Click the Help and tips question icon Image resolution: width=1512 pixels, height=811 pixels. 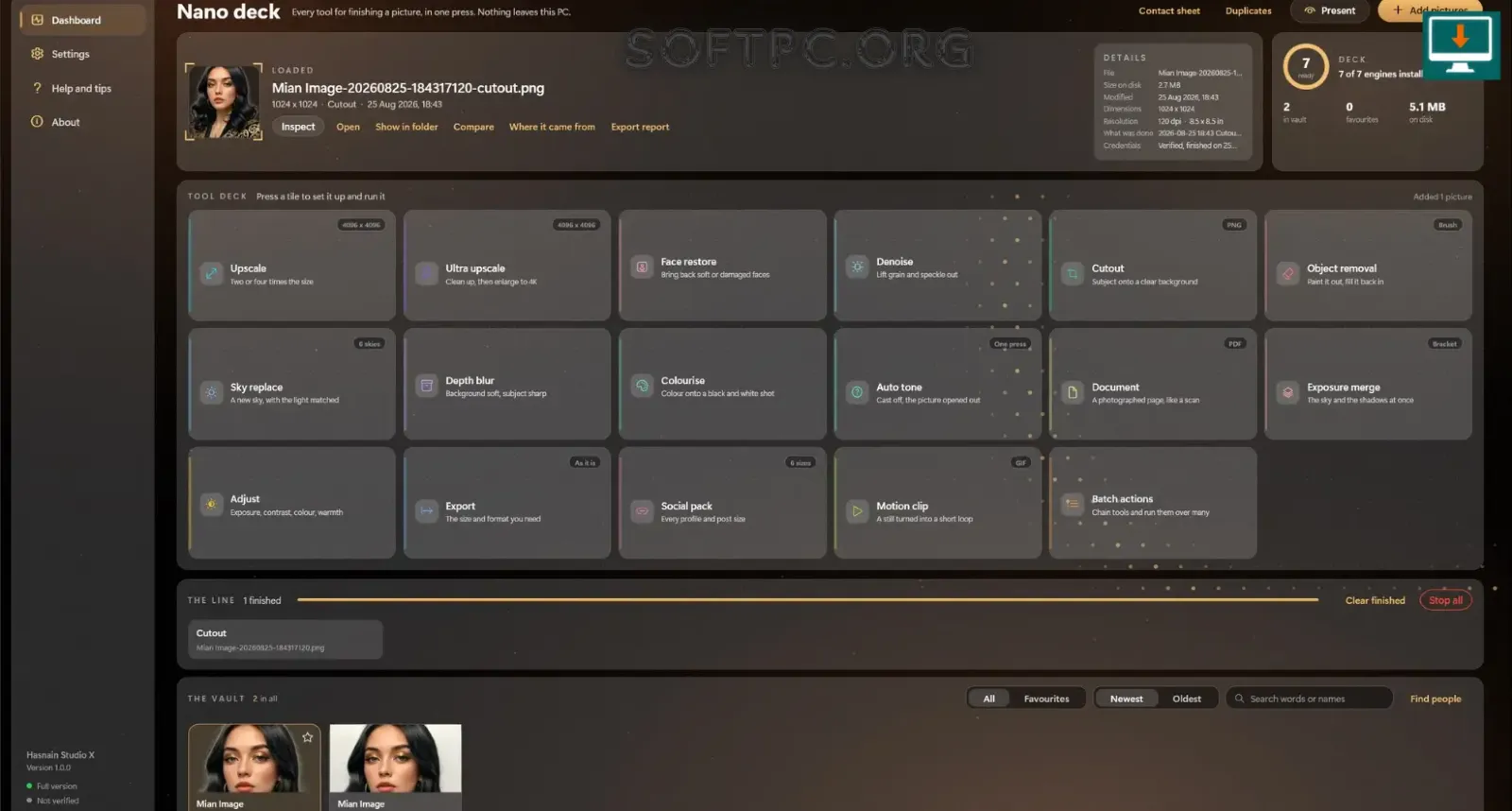point(37,88)
